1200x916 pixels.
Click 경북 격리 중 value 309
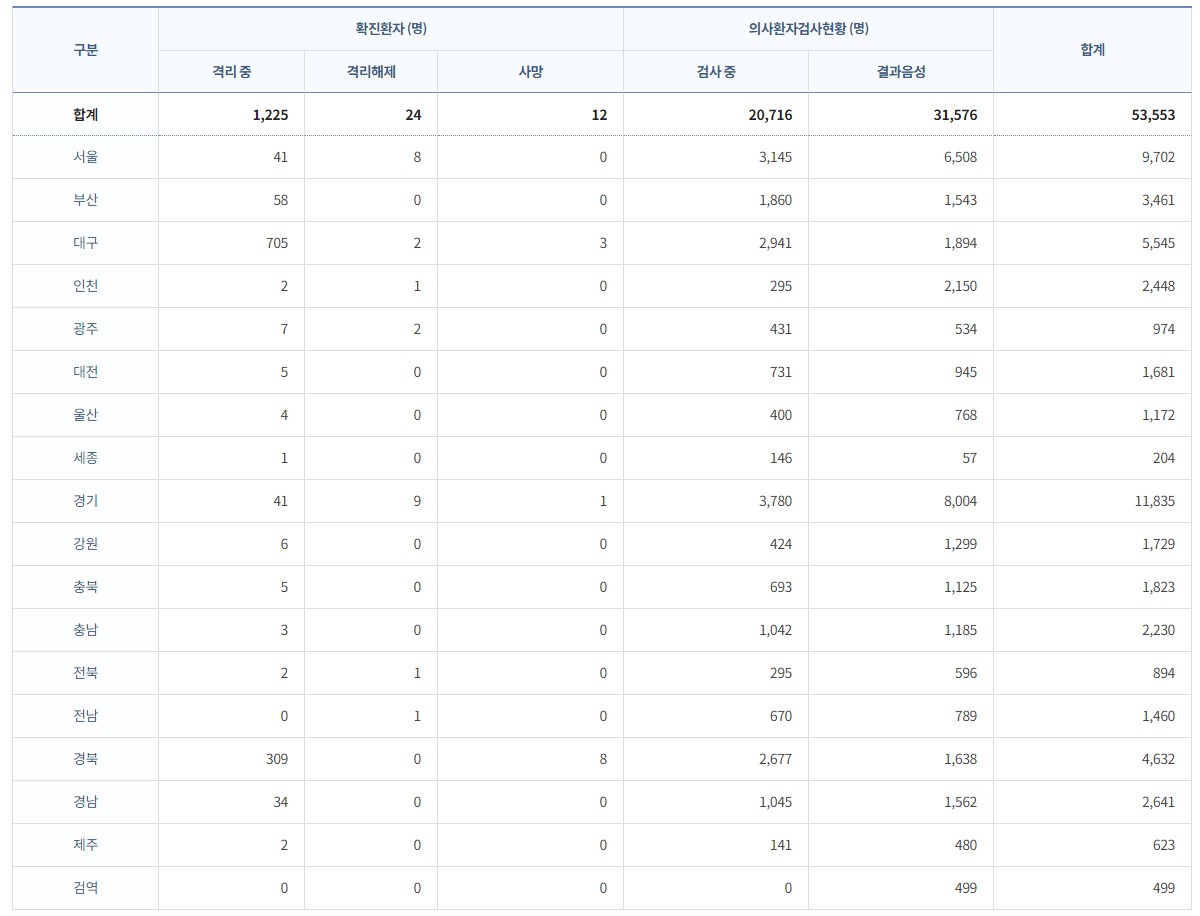pos(276,759)
